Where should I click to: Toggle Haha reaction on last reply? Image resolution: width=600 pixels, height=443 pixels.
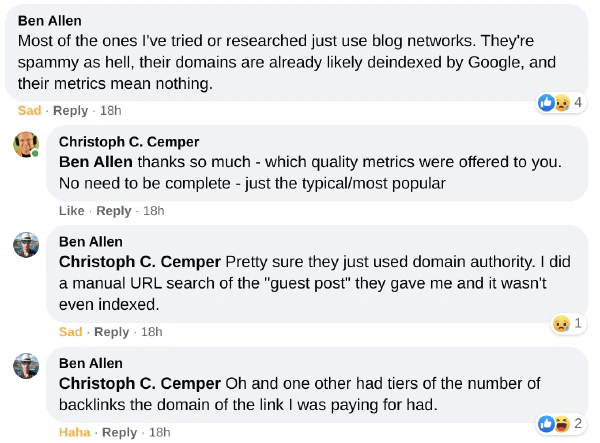click(75, 432)
